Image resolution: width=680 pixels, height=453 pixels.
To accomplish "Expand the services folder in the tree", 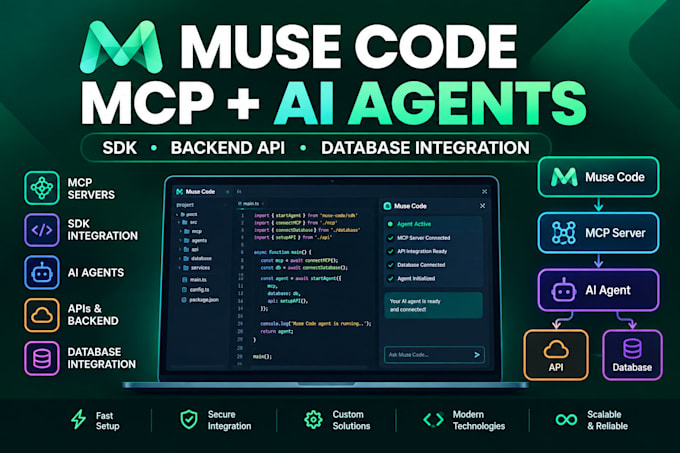I will tap(195, 268).
